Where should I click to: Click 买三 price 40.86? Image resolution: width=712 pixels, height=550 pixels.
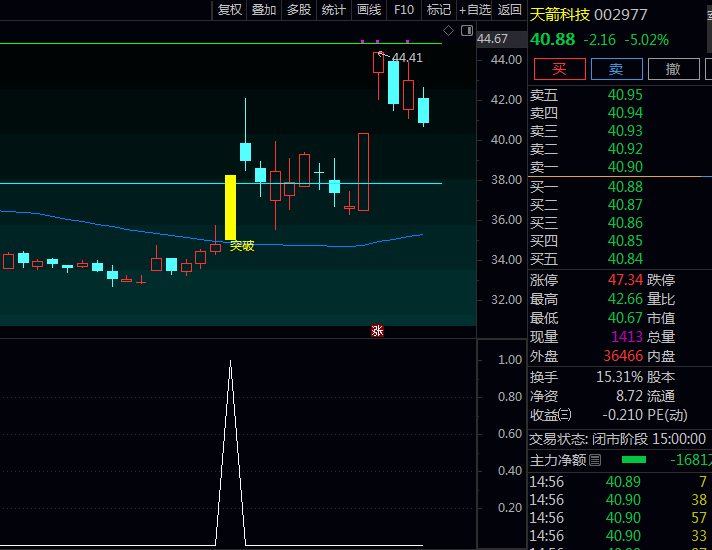[625, 223]
